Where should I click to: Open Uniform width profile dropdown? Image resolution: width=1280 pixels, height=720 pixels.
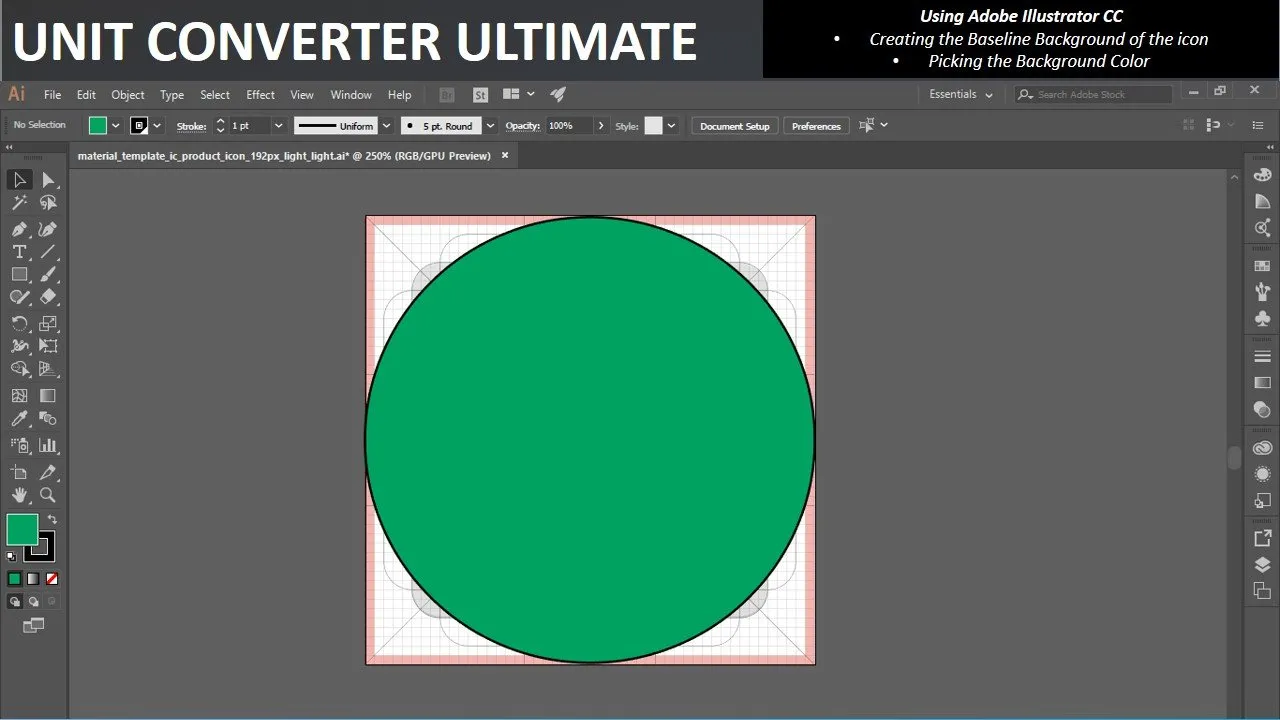(x=386, y=126)
